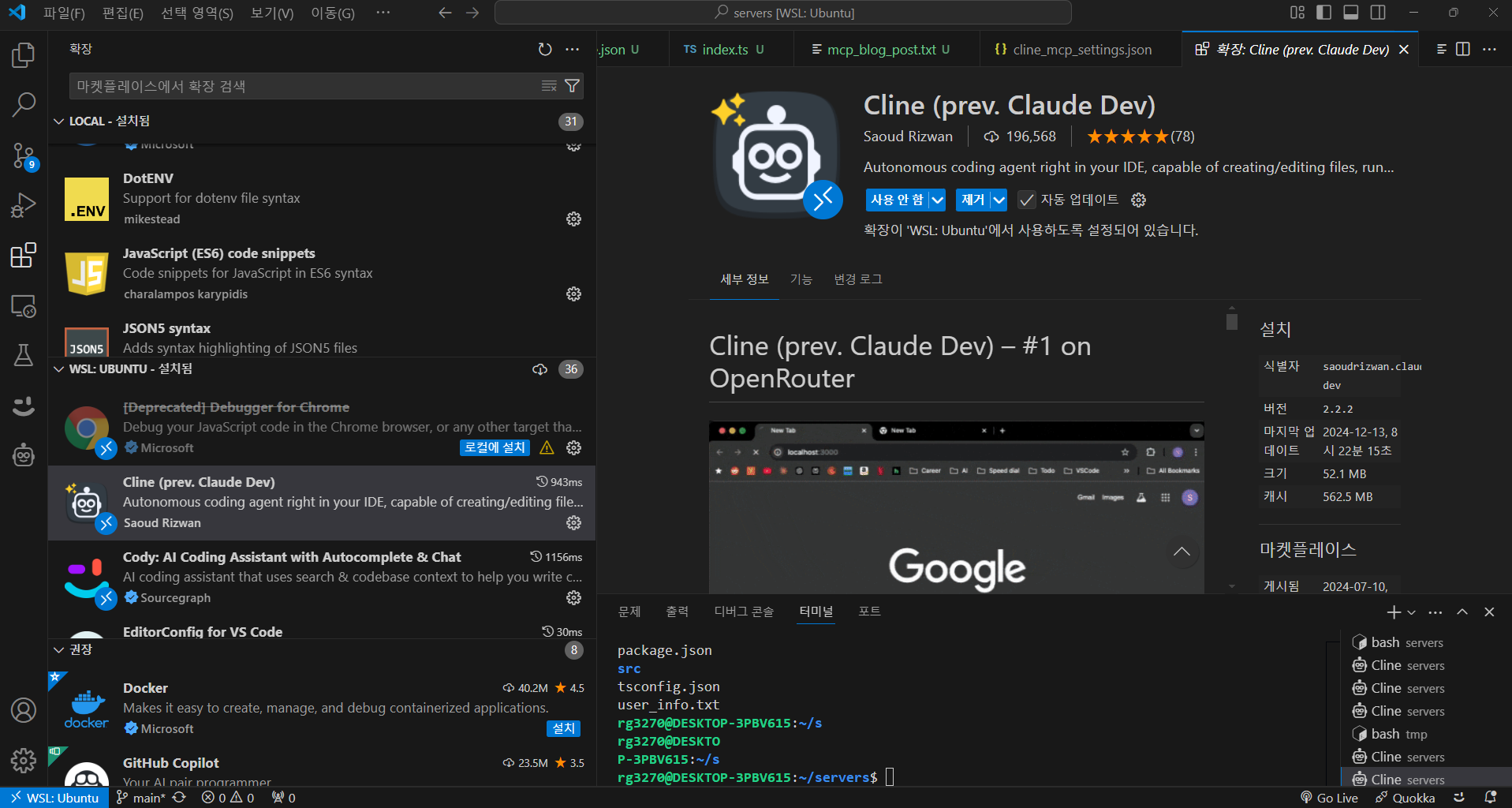1512x808 pixels.
Task: Open the overflow menu ellipsis in title bar
Action: [383, 13]
